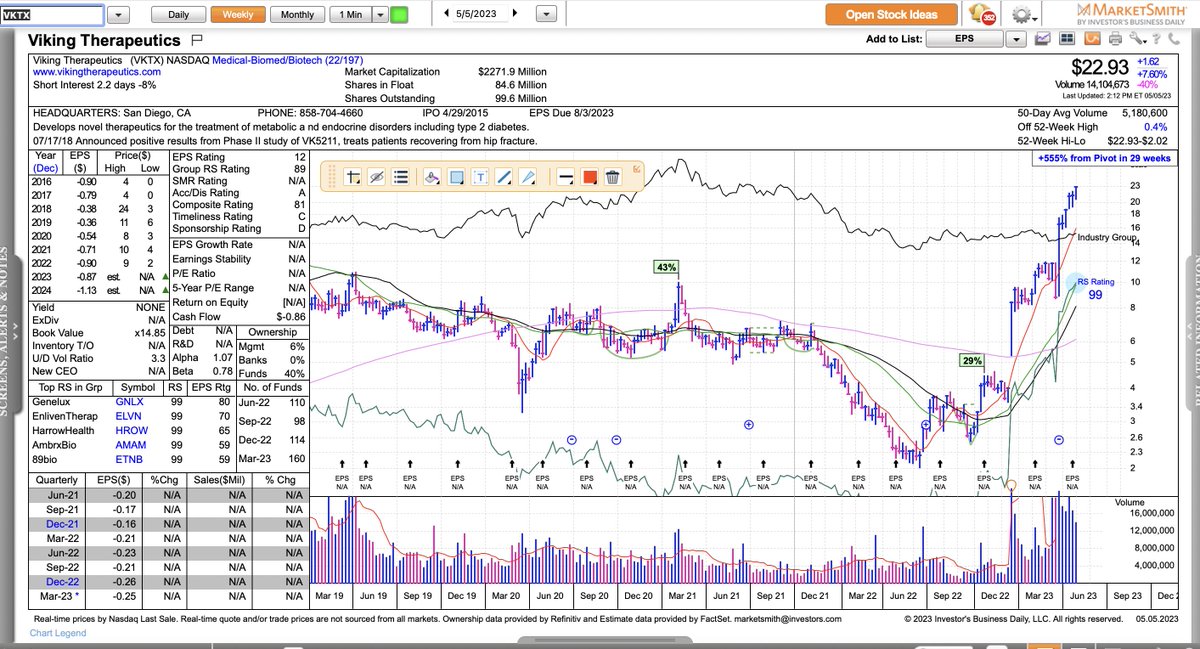
Task: Click the Mar-23 quarterly EPS row
Action: [167, 596]
